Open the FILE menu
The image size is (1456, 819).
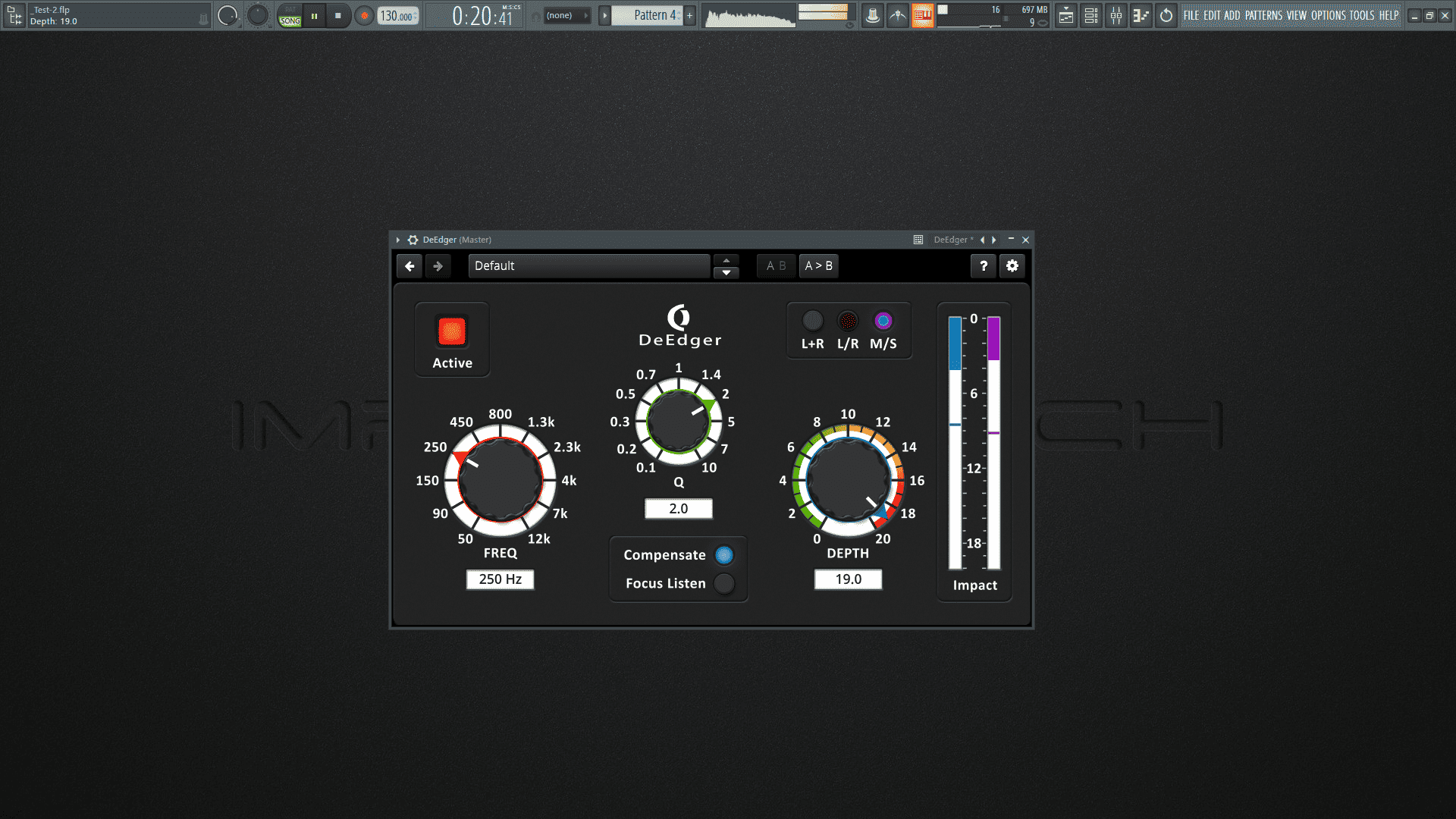pos(1191,15)
